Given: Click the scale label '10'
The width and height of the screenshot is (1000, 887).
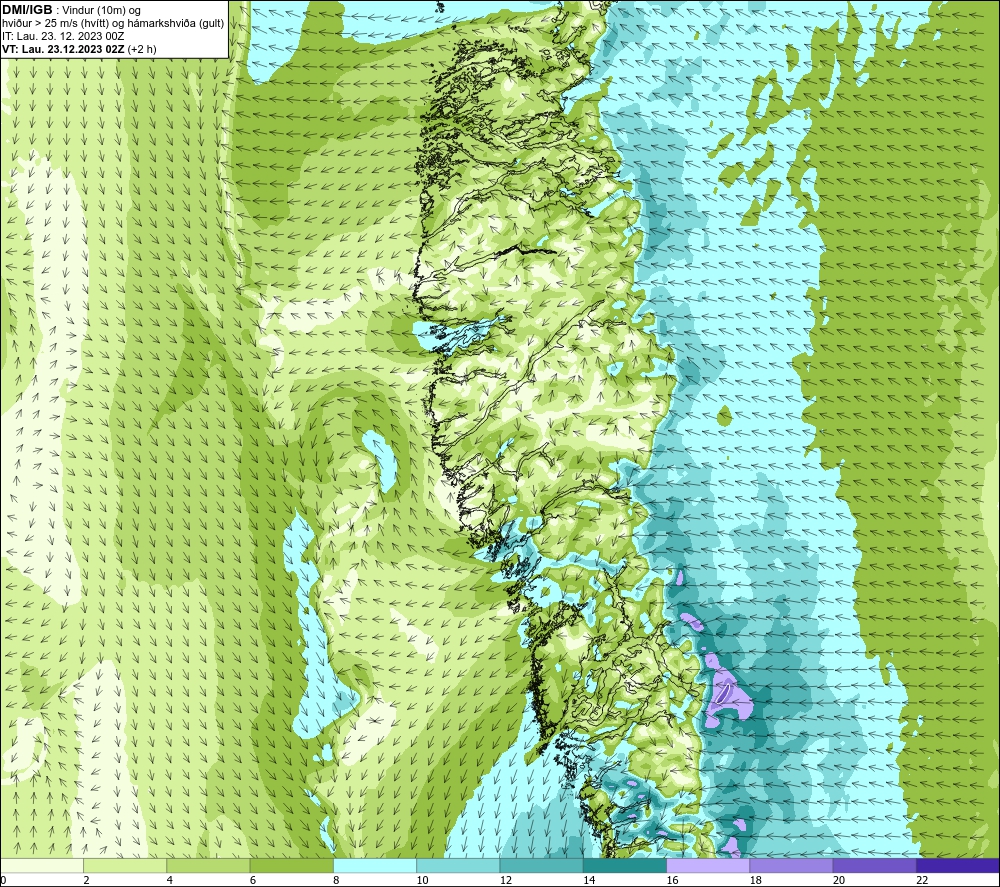Looking at the screenshot, I should pos(423,881).
